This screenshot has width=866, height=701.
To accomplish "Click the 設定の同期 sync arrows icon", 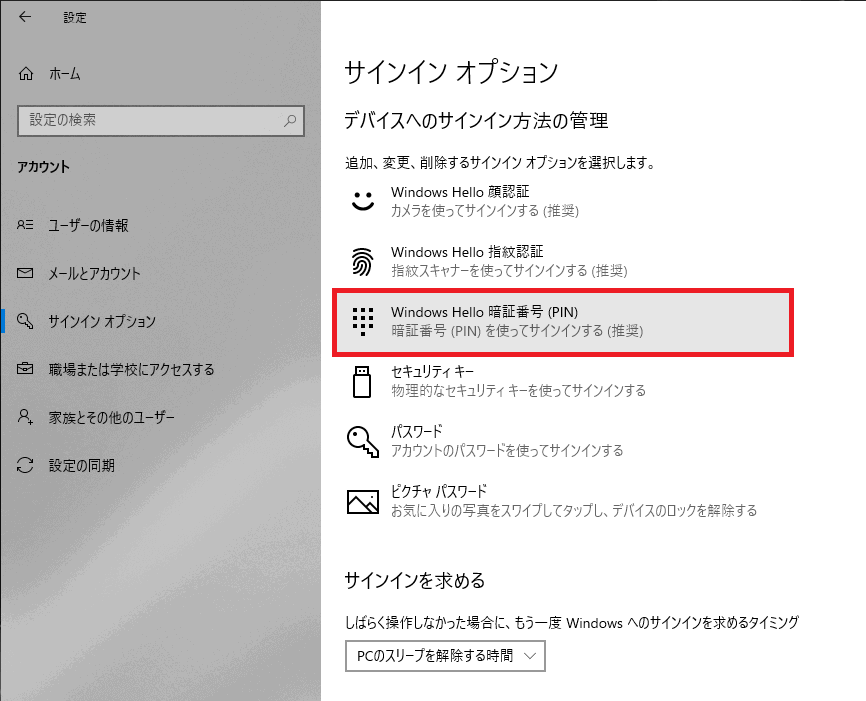I will click(x=25, y=465).
